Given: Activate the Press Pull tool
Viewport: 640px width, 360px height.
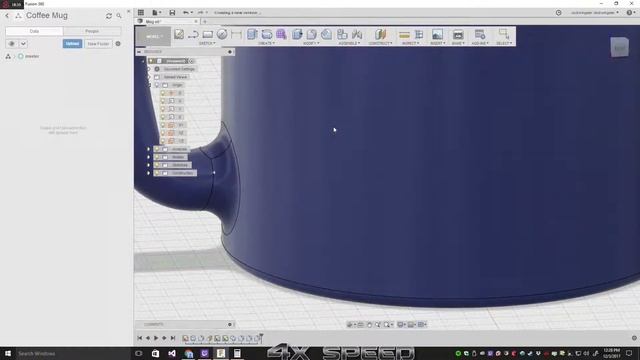Looking at the screenshot, I should click(x=297, y=34).
